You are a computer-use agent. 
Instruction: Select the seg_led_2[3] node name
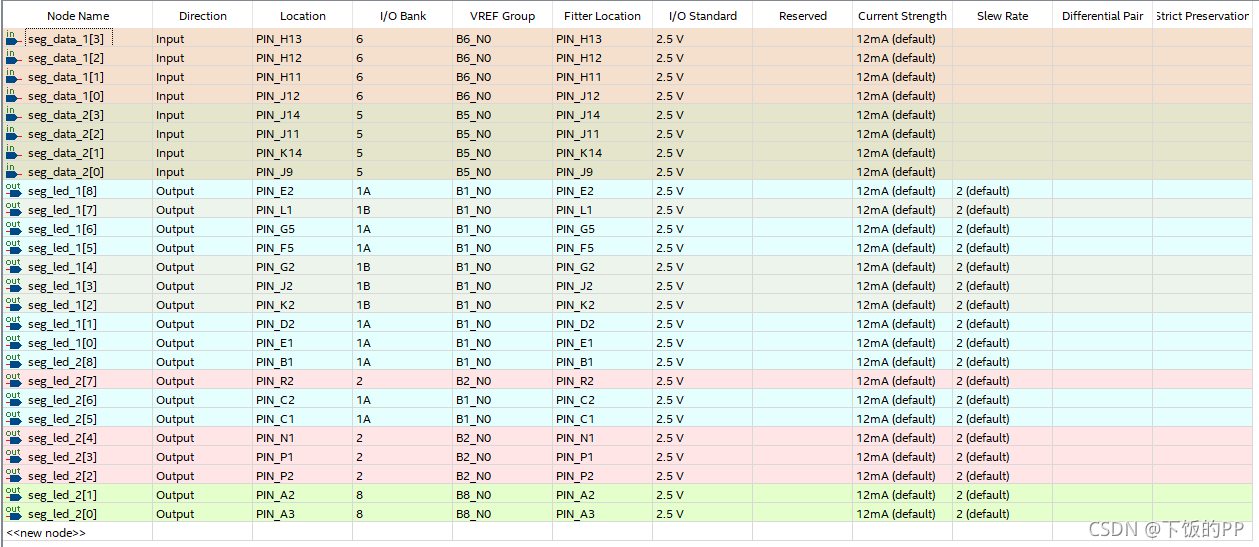(62, 456)
